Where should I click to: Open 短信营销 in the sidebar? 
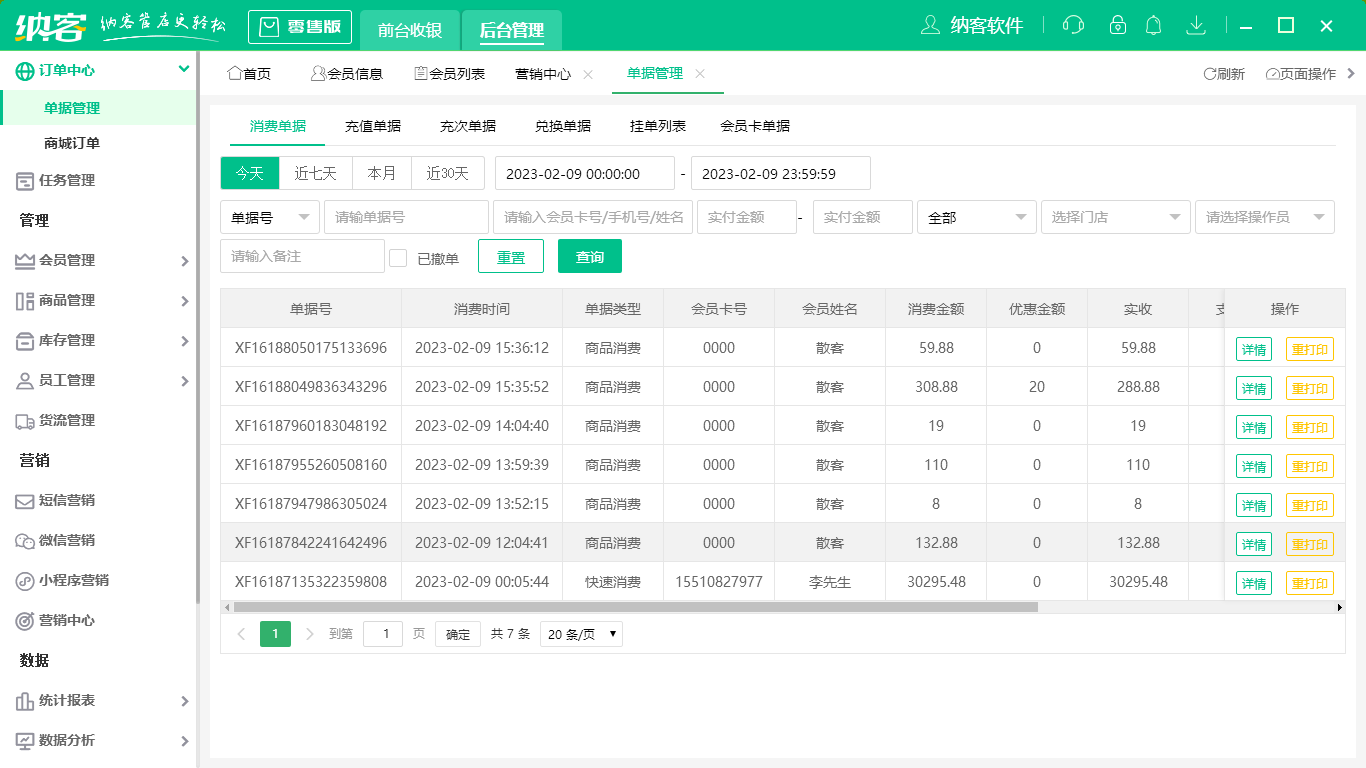tap(67, 500)
